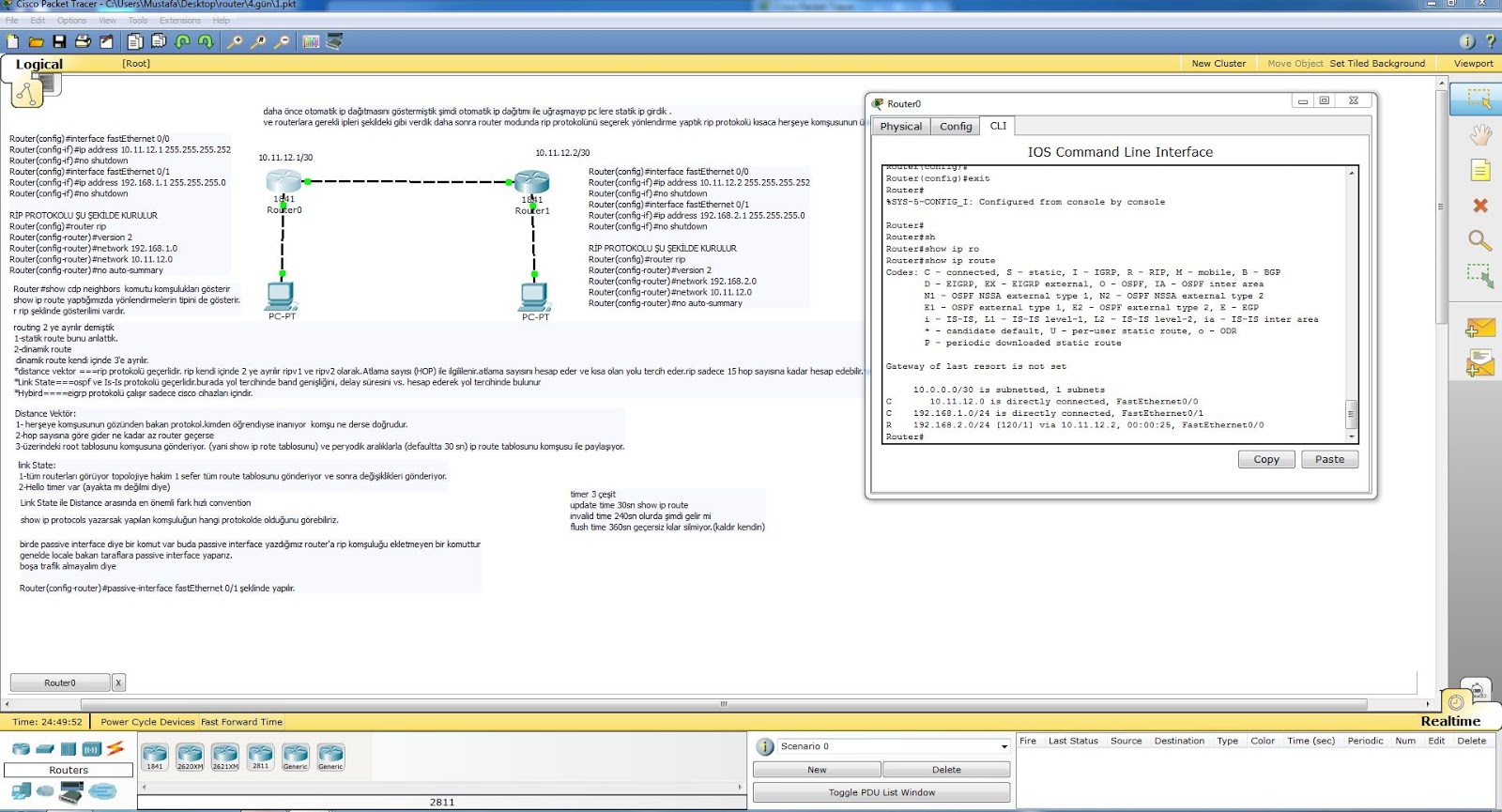Click Copy button in Router0 CLI
This screenshot has height=812, width=1502.
tap(1266, 459)
